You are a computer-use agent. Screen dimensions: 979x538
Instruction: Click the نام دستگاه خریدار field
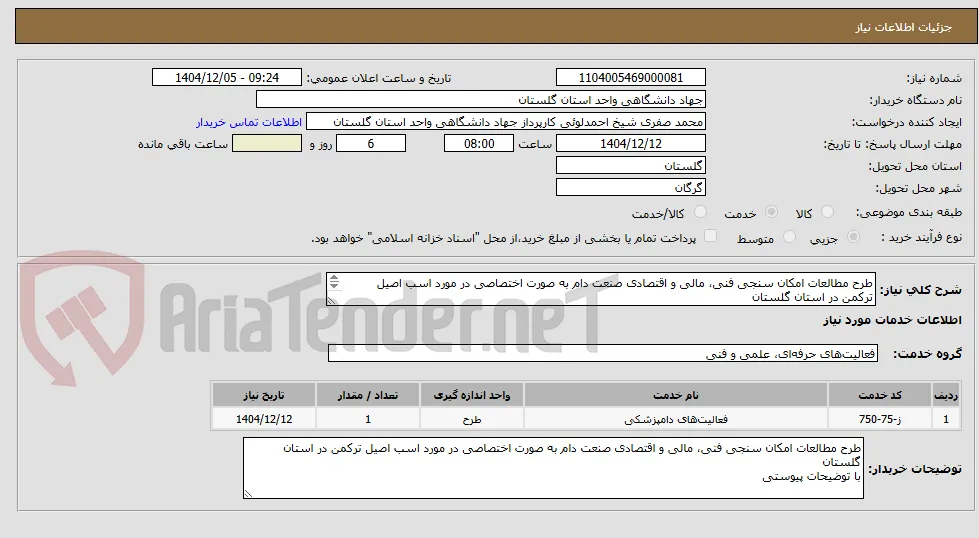coord(481,99)
